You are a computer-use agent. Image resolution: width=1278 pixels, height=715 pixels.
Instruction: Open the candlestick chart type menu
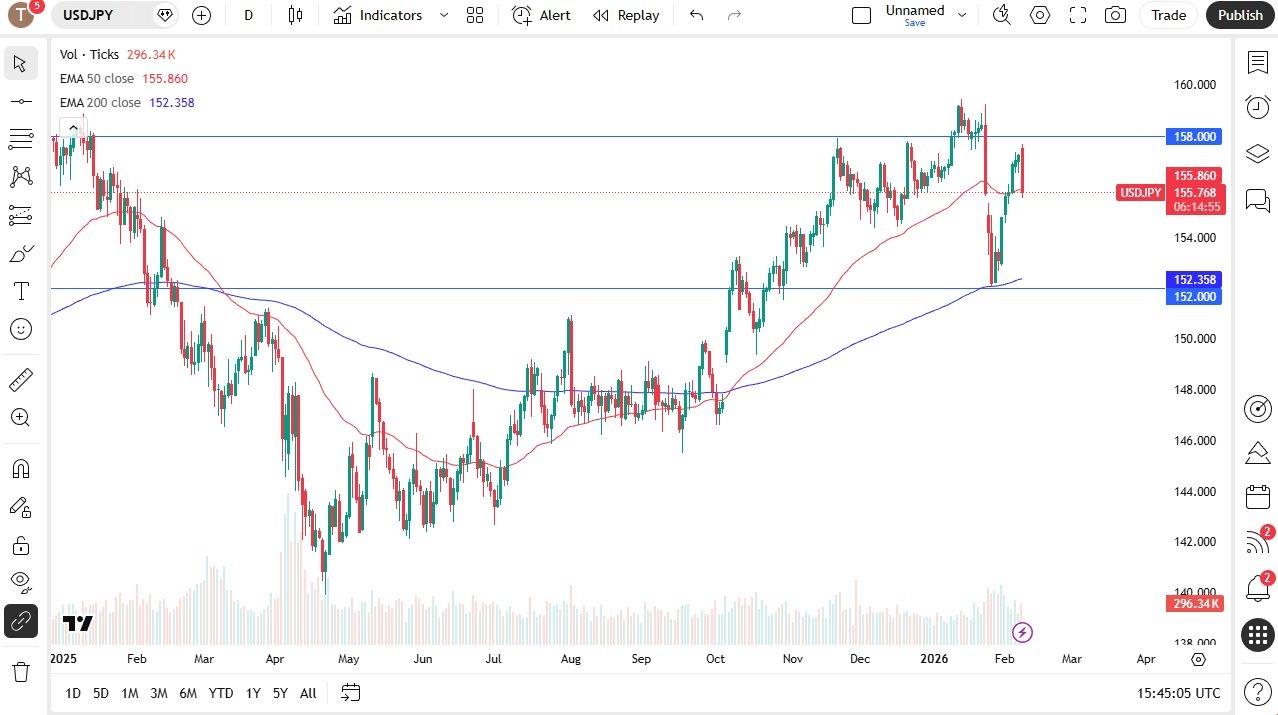tap(294, 15)
